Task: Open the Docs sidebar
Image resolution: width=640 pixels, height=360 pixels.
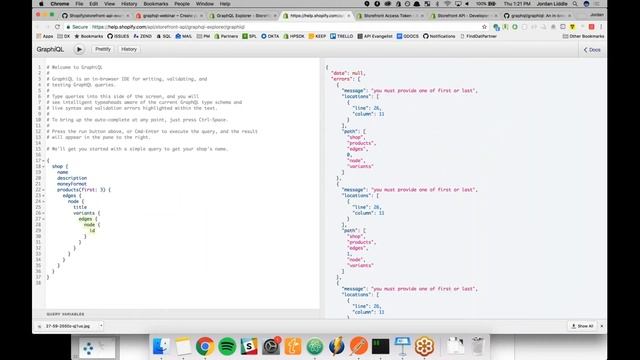Action: click(592, 49)
